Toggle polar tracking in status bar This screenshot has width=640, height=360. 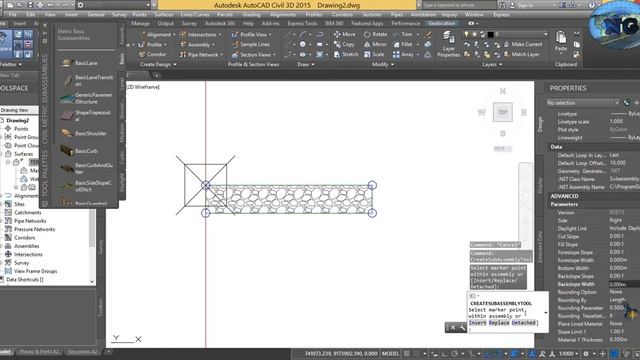tap(454, 353)
